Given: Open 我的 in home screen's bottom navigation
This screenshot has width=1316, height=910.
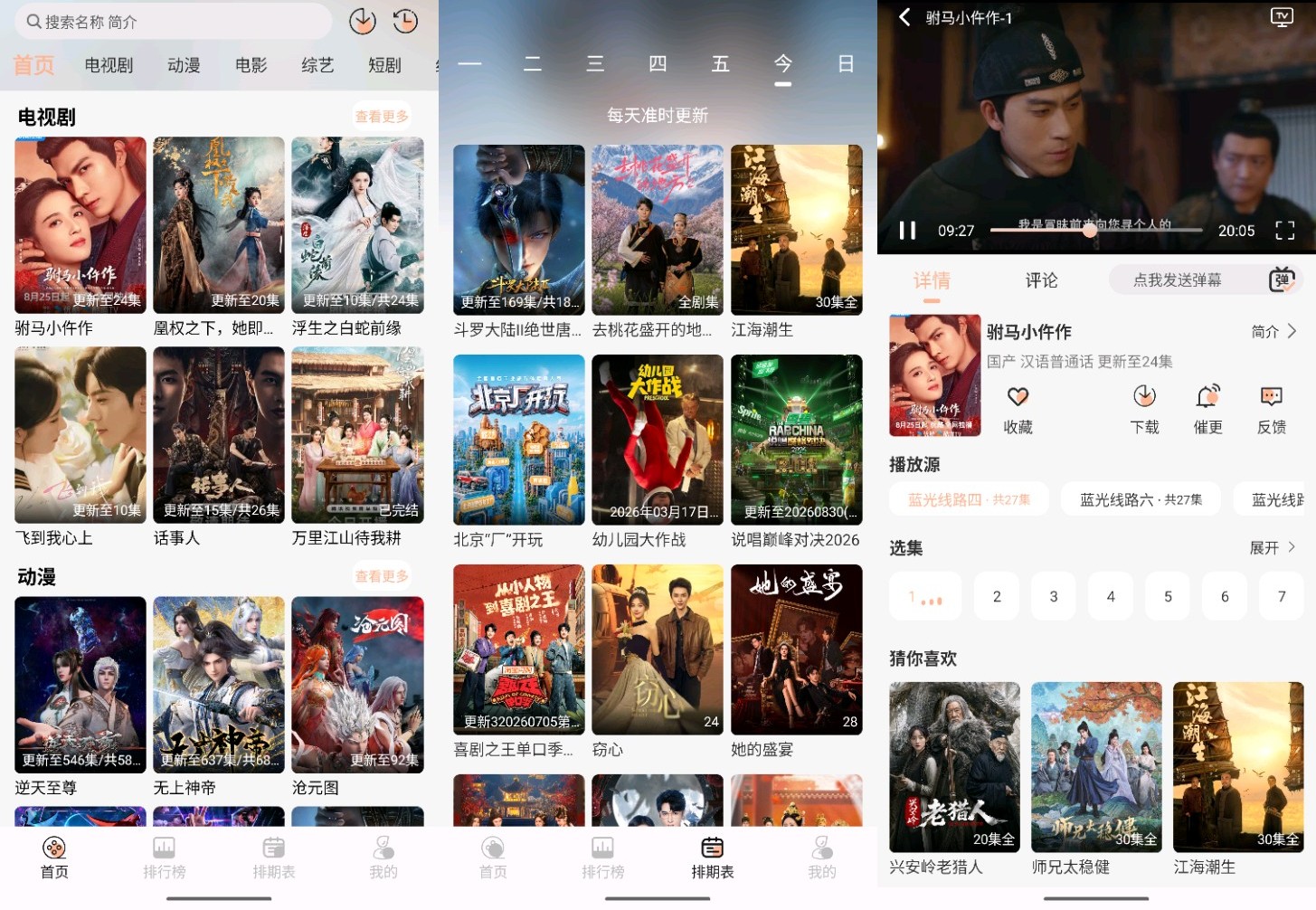Looking at the screenshot, I should (x=383, y=858).
